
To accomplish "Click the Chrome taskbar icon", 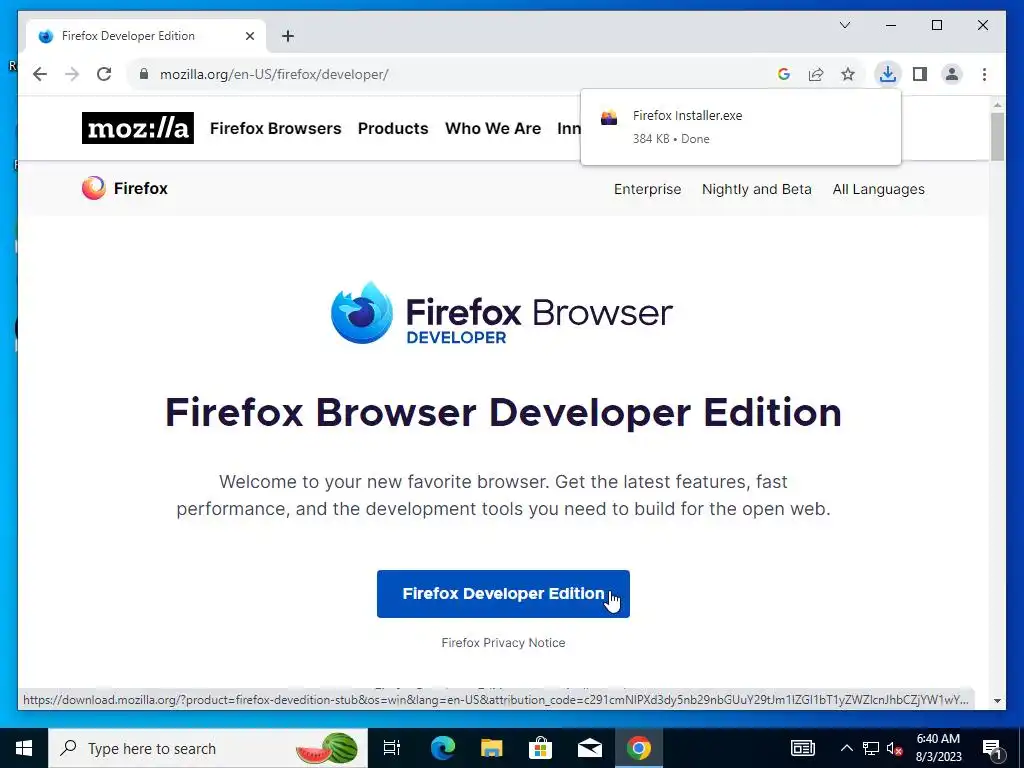I will [x=639, y=748].
